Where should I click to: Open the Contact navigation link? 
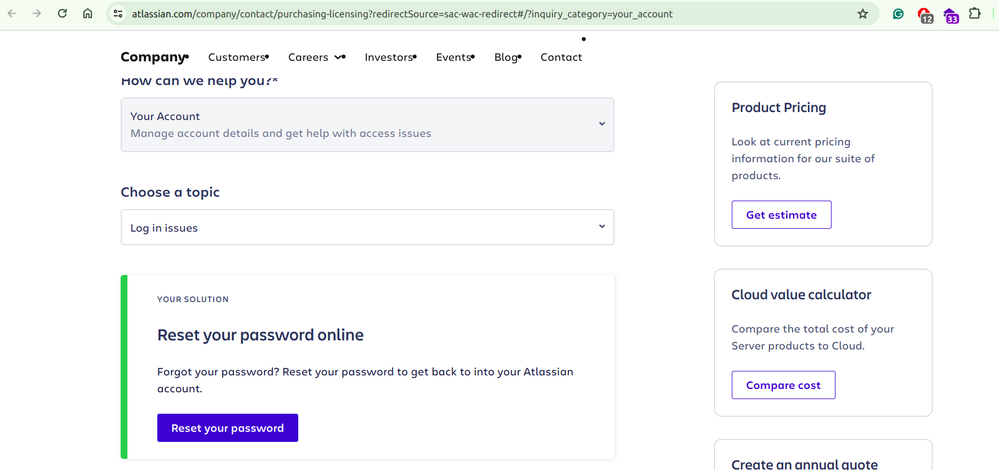point(561,57)
